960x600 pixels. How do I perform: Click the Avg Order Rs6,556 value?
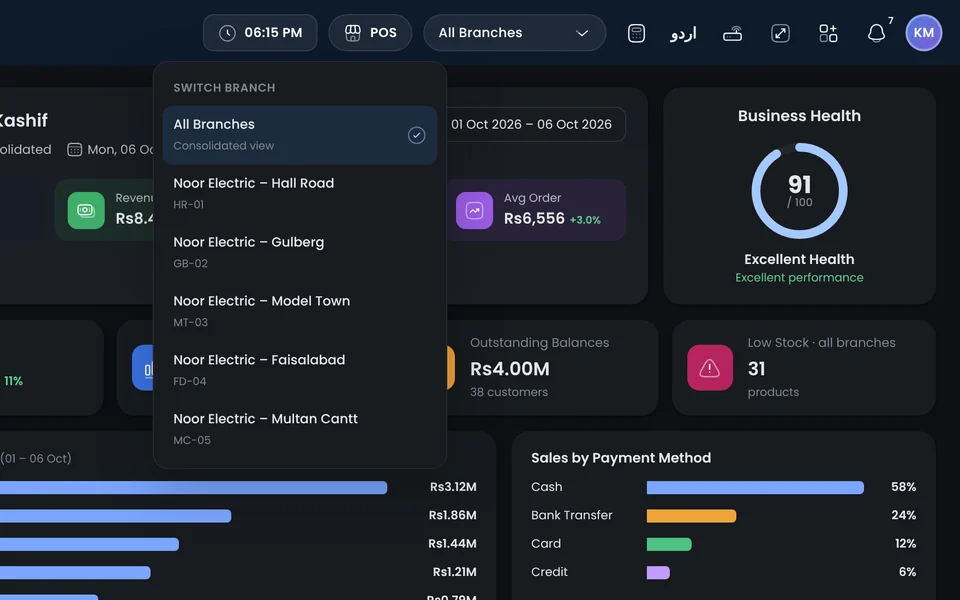coord(534,218)
